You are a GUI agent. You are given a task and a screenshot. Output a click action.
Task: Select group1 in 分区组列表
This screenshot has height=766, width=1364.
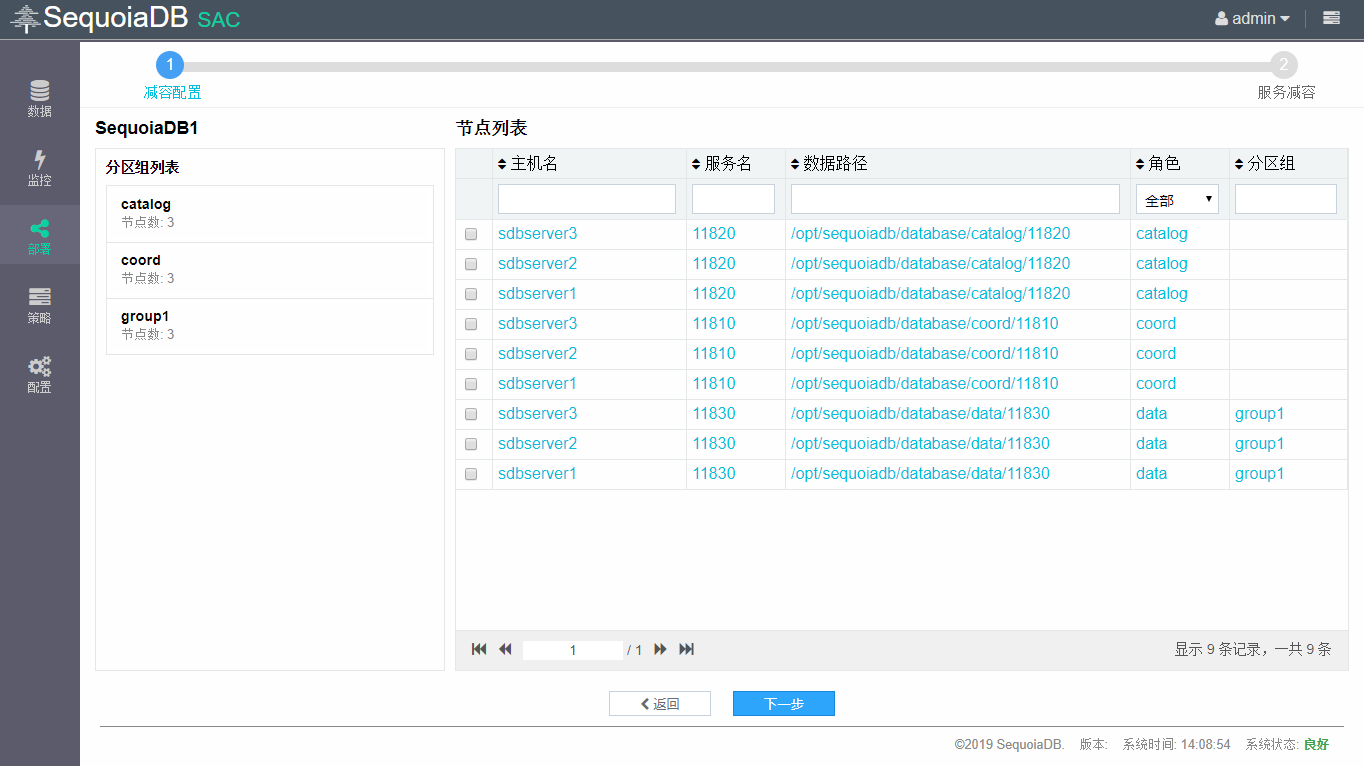[270, 326]
